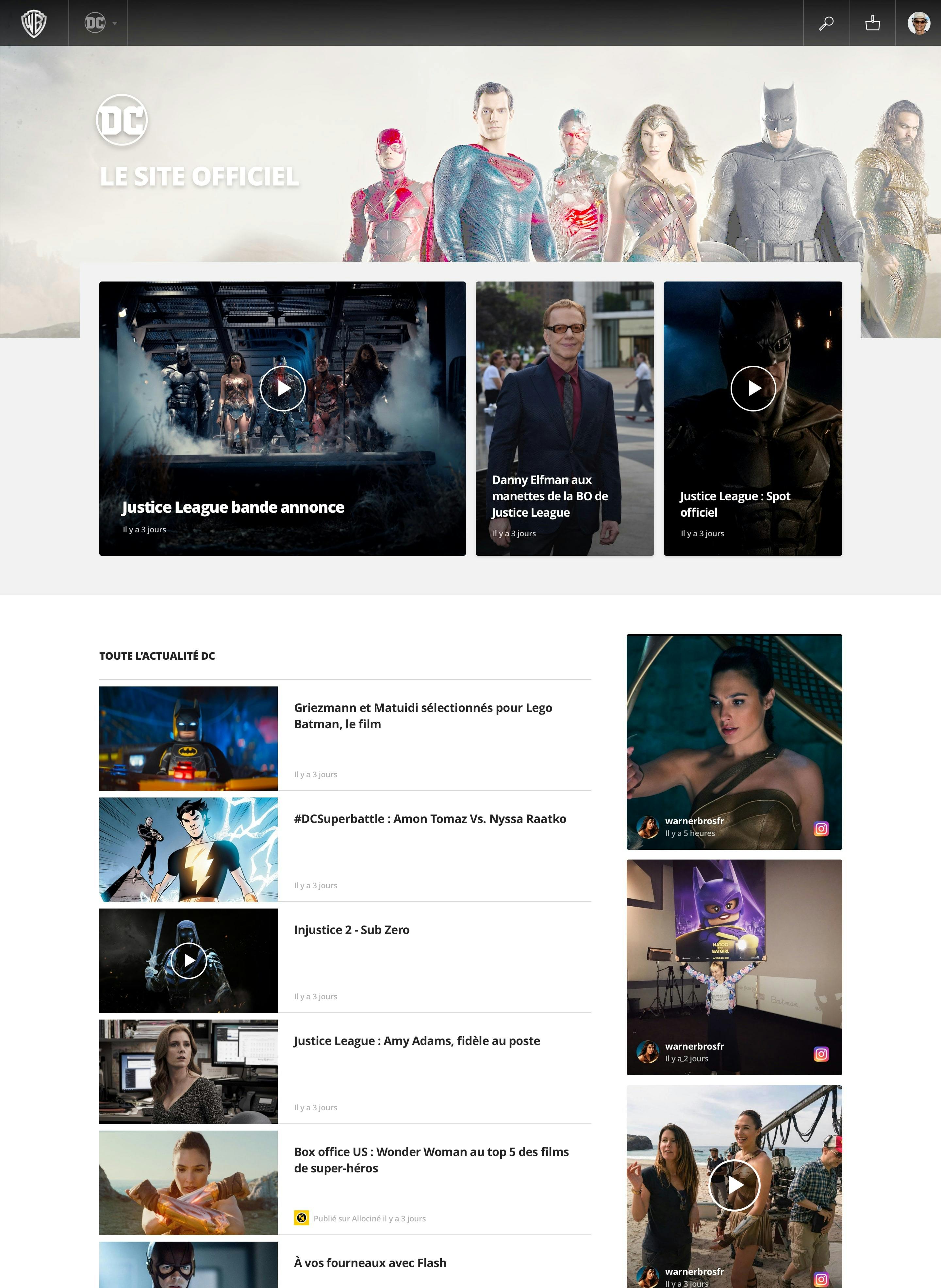Viewport: 941px width, 1288px height.
Task: Click warnerbrosfr name on 2 jours post
Action: pyautogui.click(x=694, y=1046)
